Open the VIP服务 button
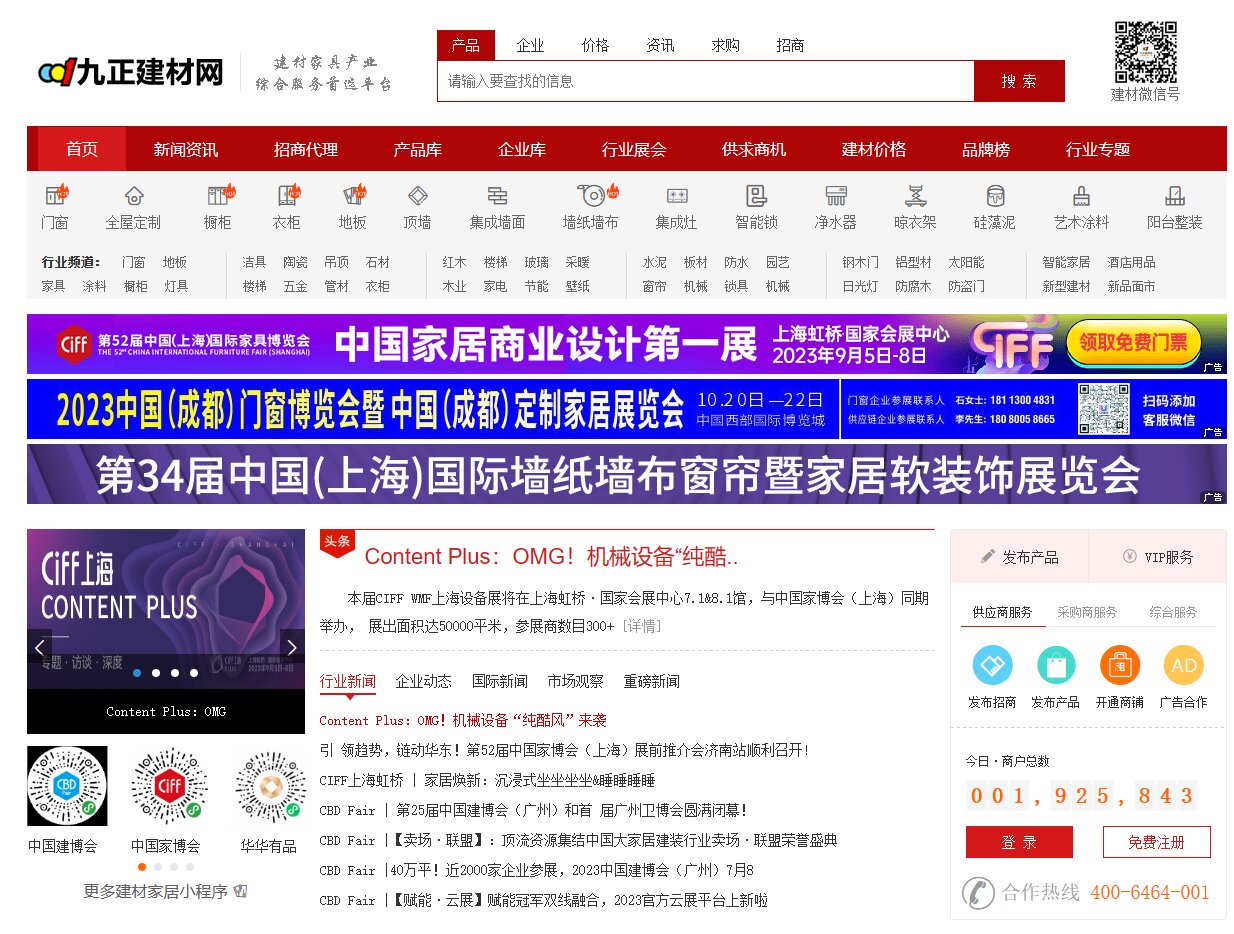 pos(1157,557)
